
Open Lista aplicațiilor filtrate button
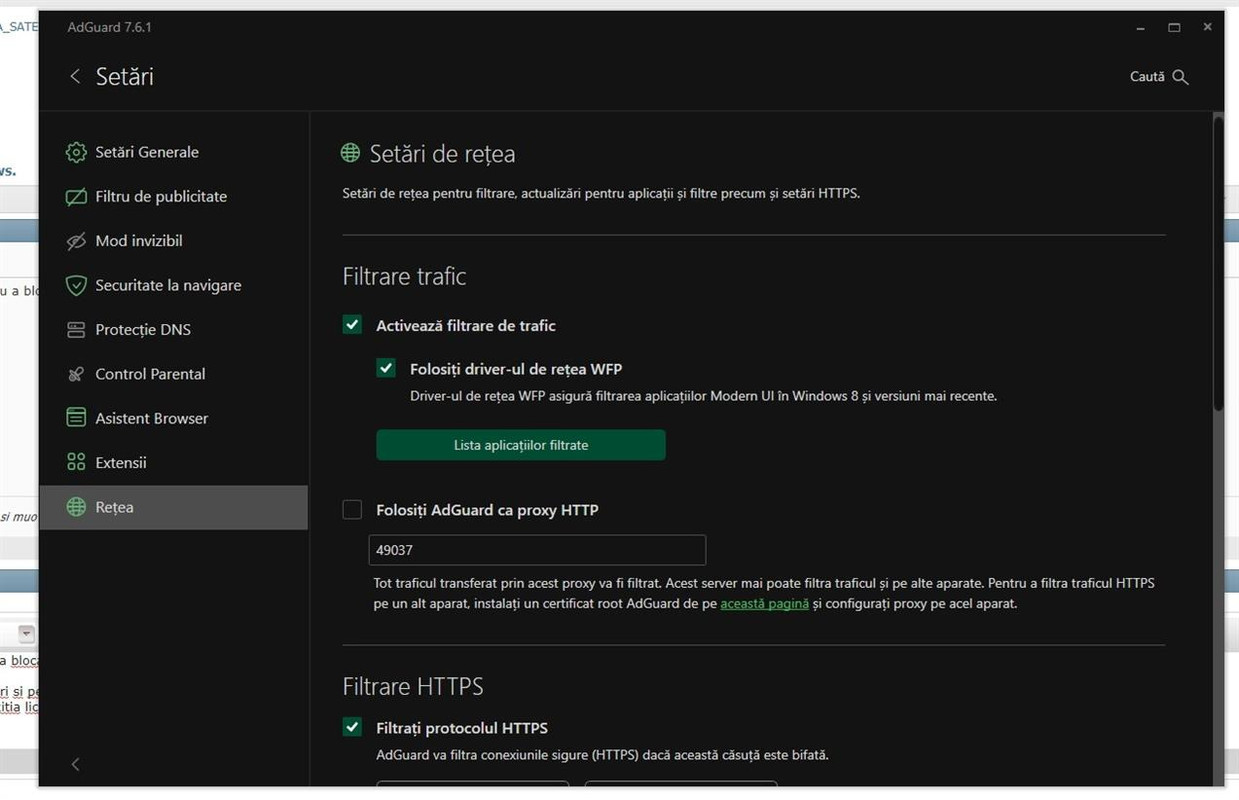[521, 445]
